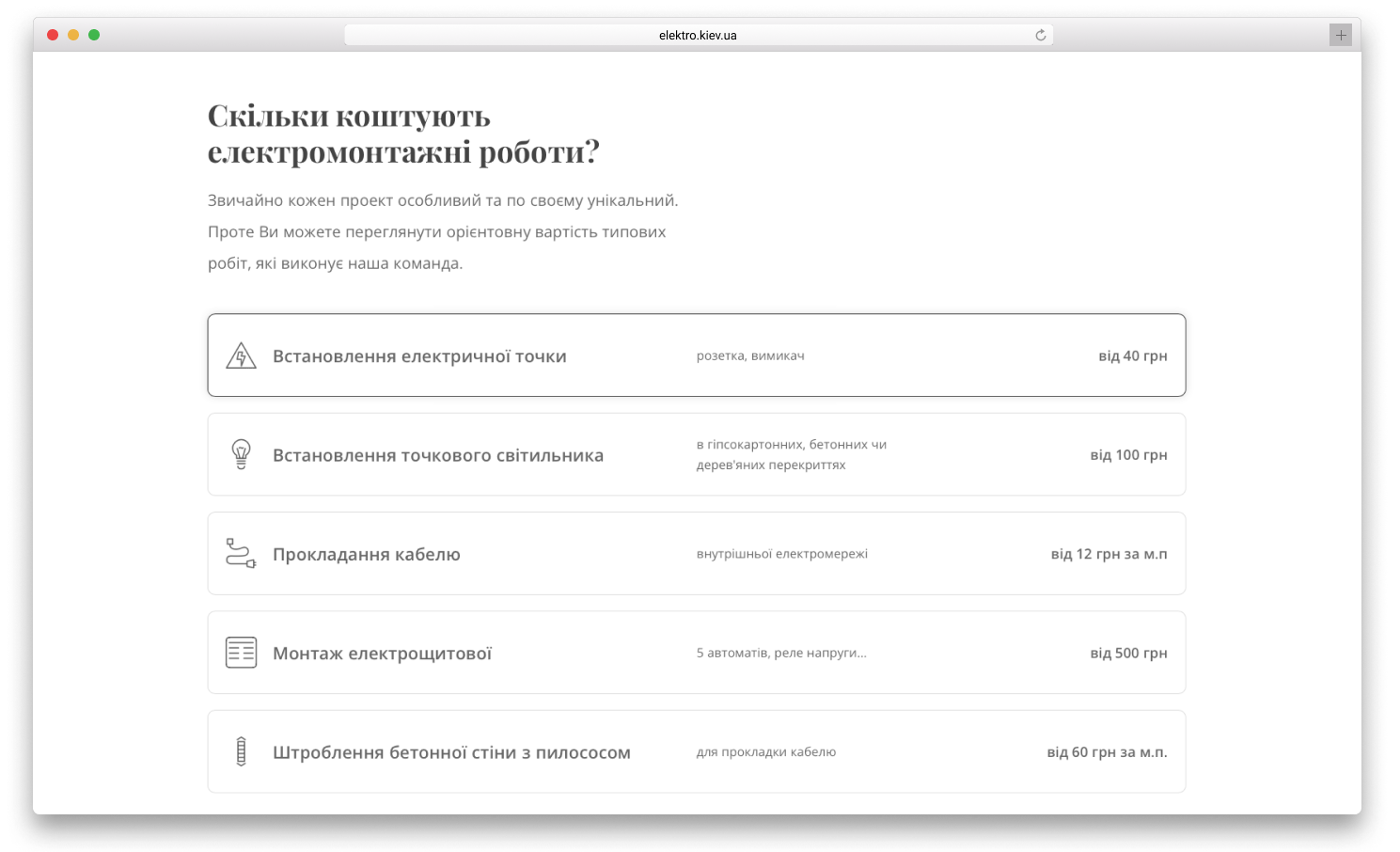Click the 'Скільки коштують електромонтажні роботи?' heading
The image size is (1400, 852).
tap(403, 134)
